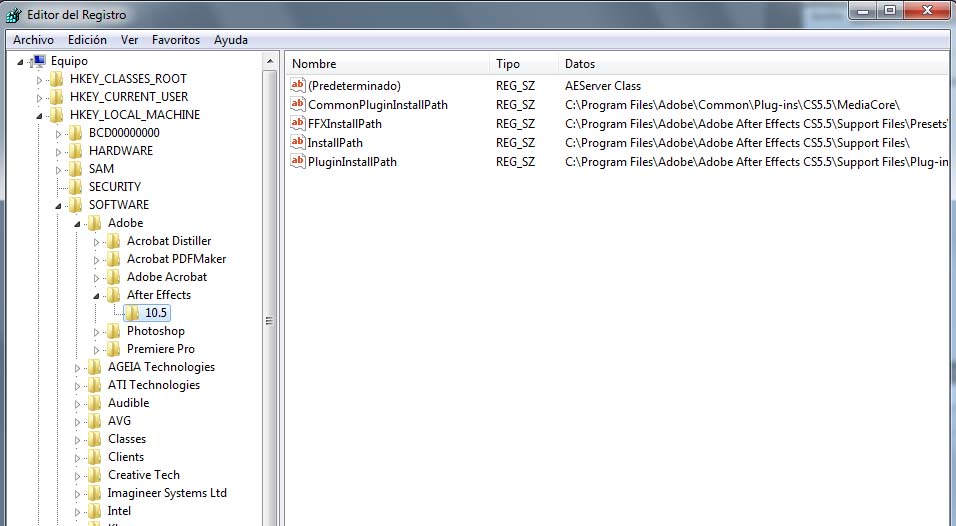
Task: Click the Registry Editor title bar icon
Action: (x=13, y=15)
